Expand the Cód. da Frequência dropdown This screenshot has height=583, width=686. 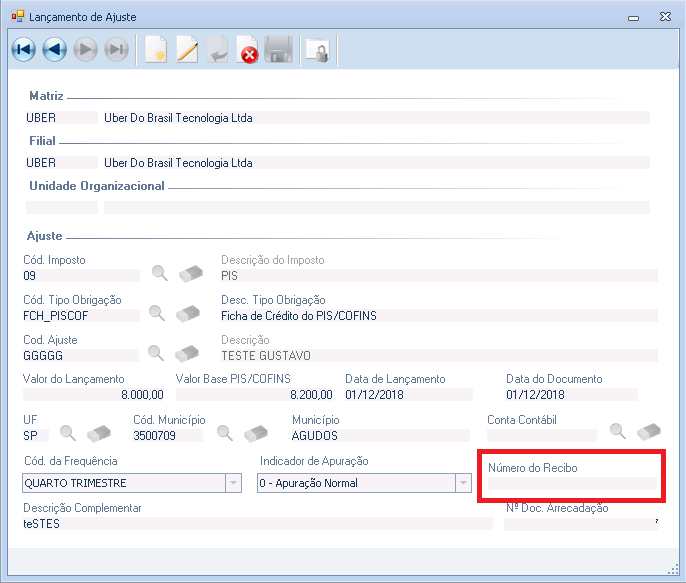(x=234, y=483)
